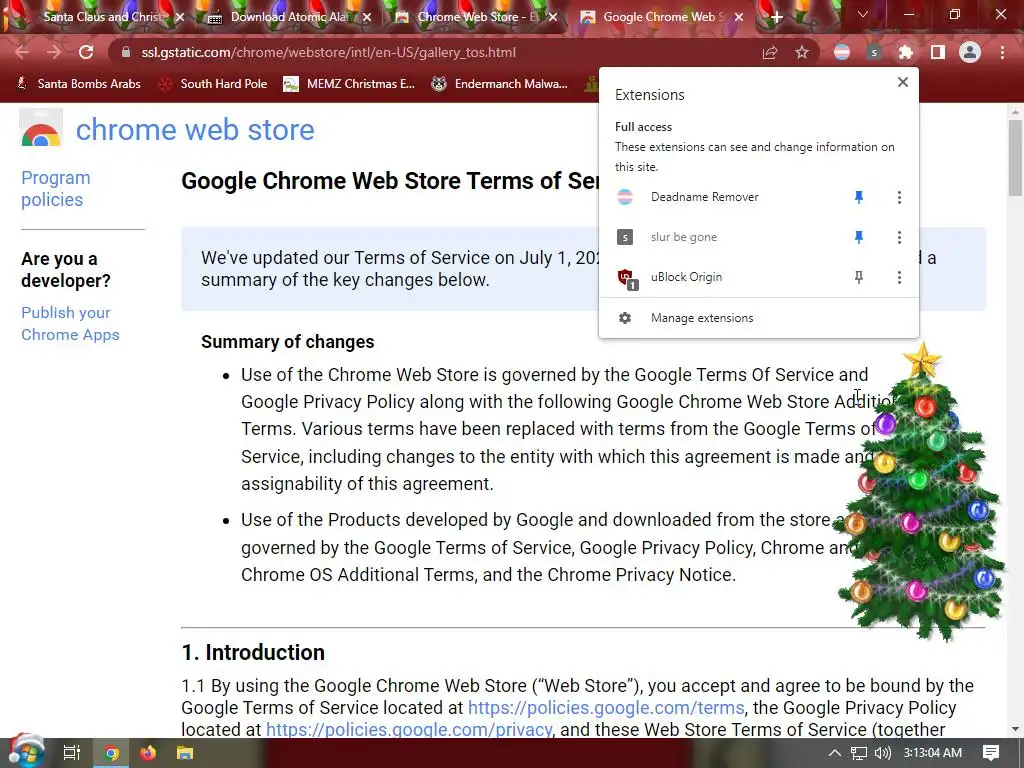Click the Manage extensions gear icon
Viewport: 1024px width, 768px height.
pos(625,318)
